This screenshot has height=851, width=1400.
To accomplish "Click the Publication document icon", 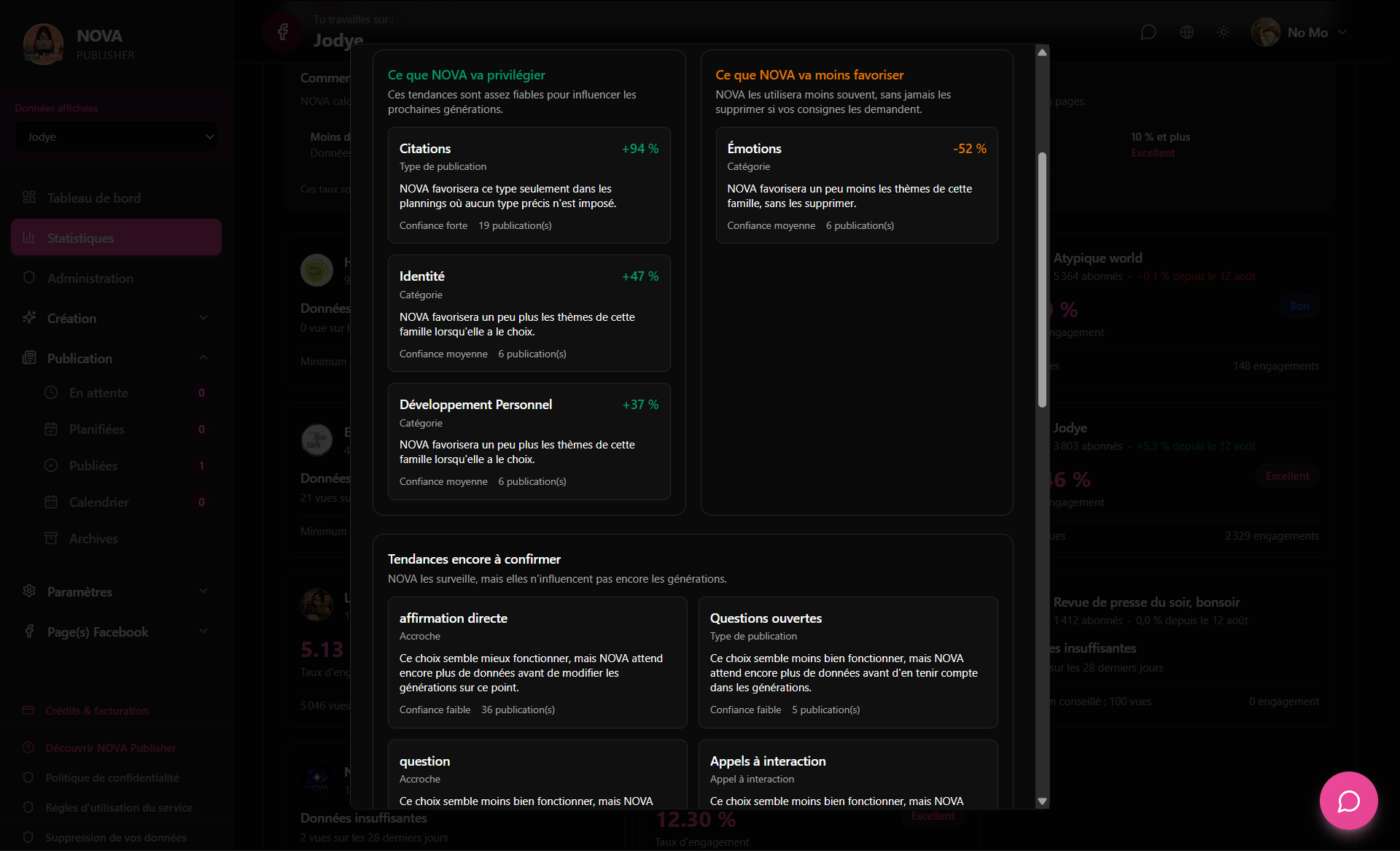I will coord(29,358).
